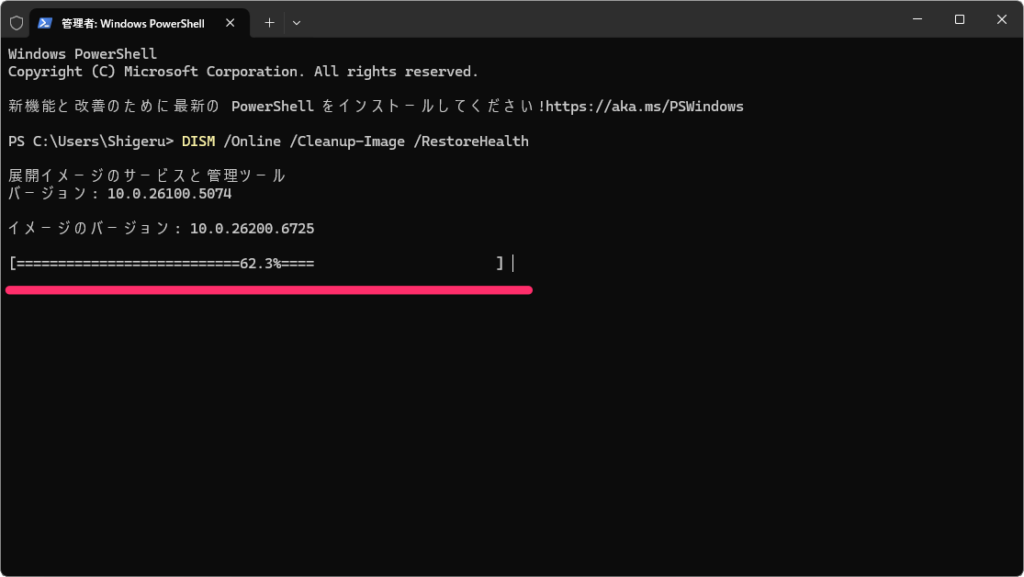Maximize the terminal window
1024x577 pixels.
pos(959,20)
